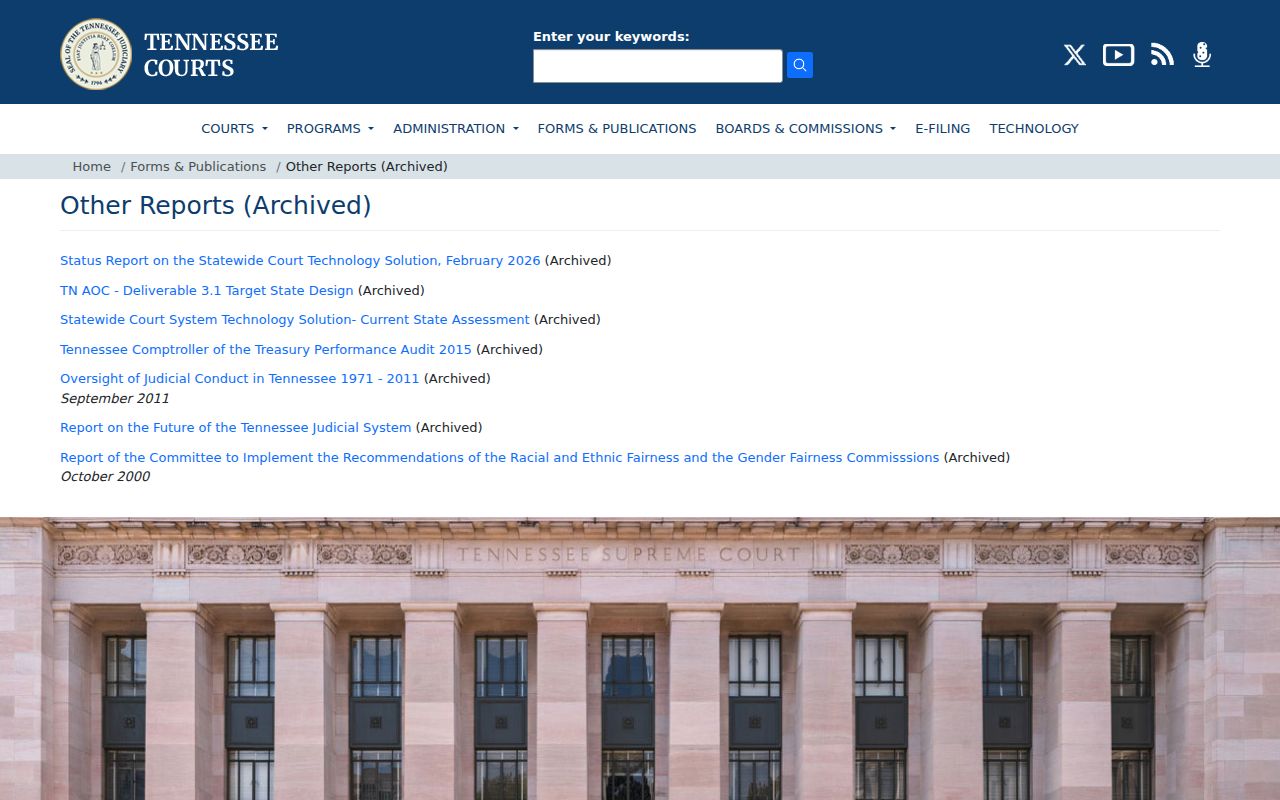
Task: Expand the Boards & Commissions dropdown
Action: (x=806, y=128)
